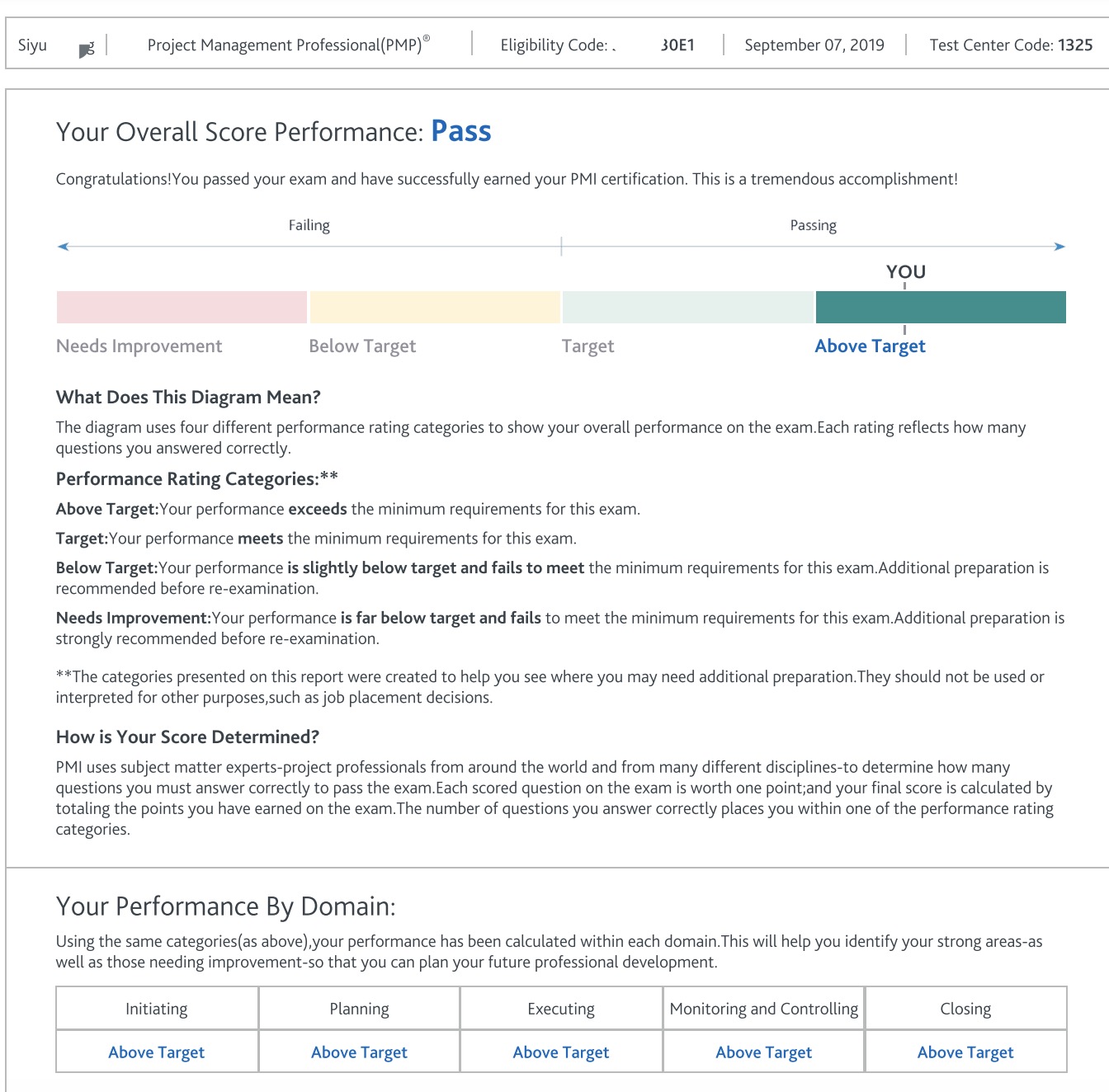Select the Target light green bar segment
The height and width of the screenshot is (1092, 1109).
pos(688,307)
